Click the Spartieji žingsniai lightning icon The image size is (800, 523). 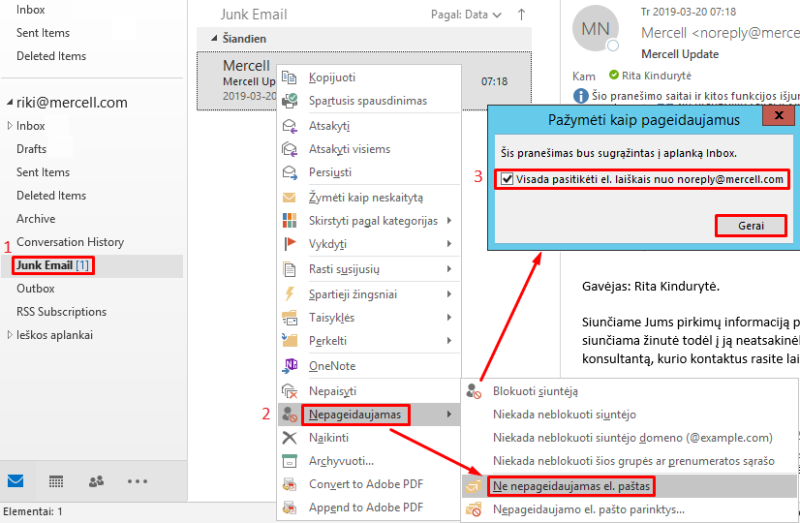click(289, 294)
